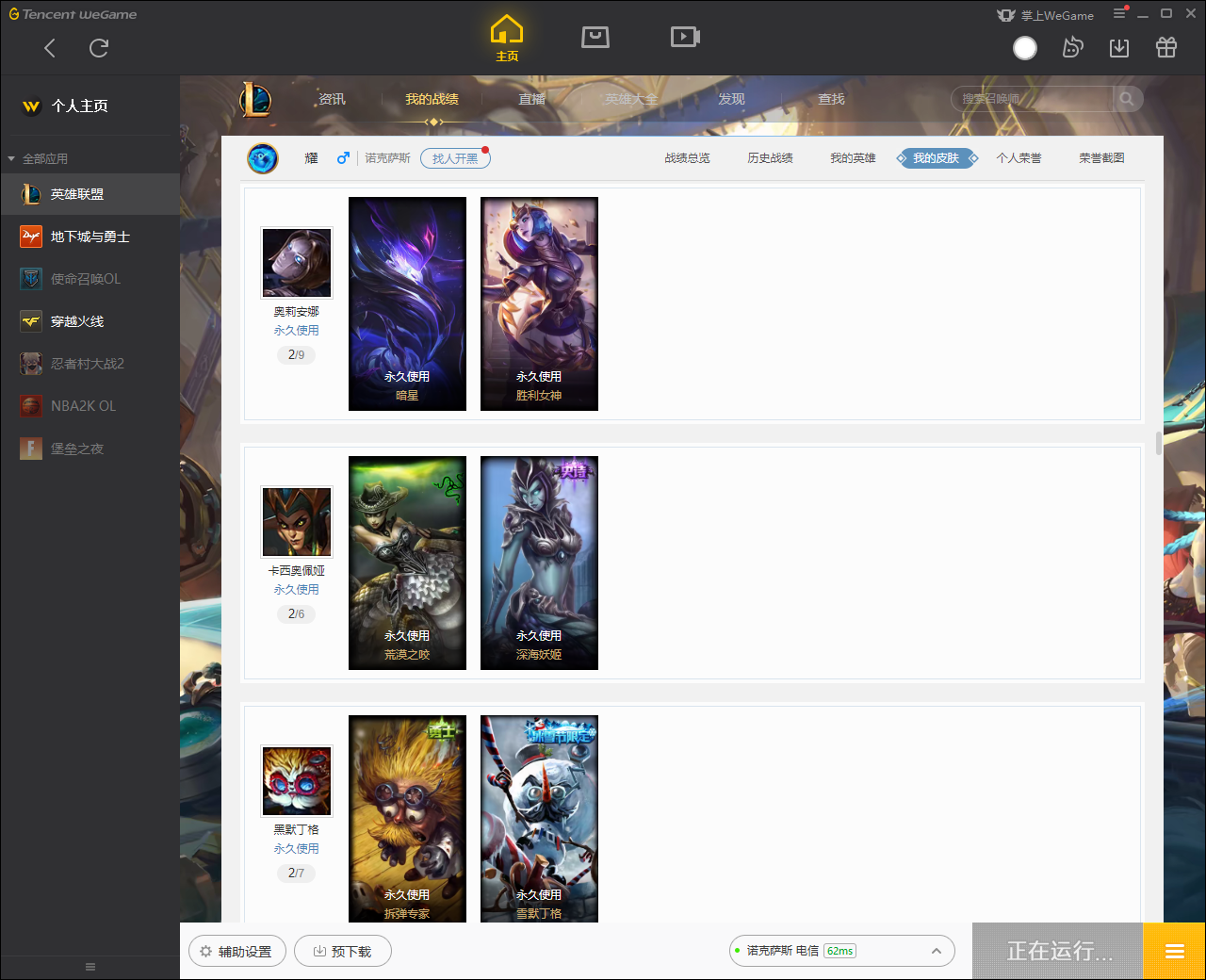
Task: Open the 荒漠之咬 skin card
Action: point(407,563)
